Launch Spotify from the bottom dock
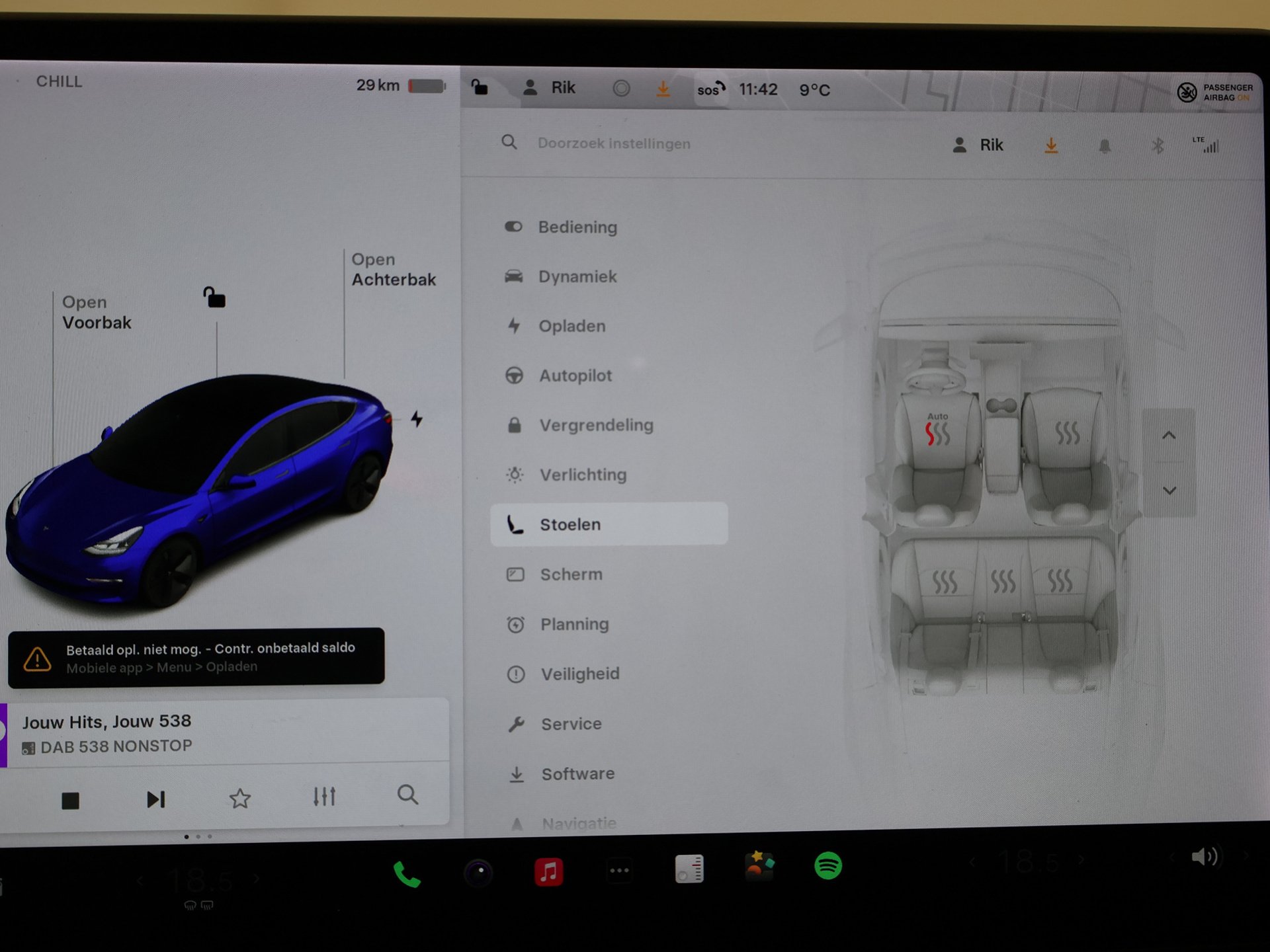Image resolution: width=1270 pixels, height=952 pixels. [827, 865]
